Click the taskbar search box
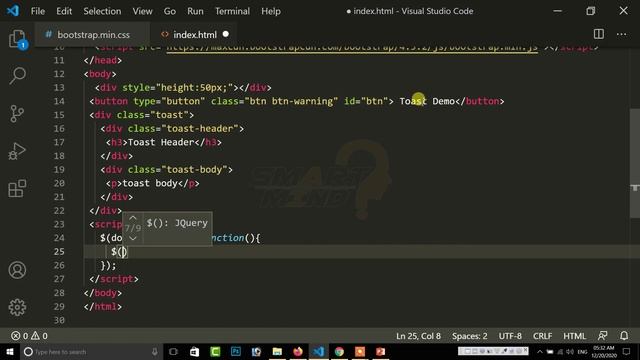Screen dimensions: 640x360 (x=91, y=351)
